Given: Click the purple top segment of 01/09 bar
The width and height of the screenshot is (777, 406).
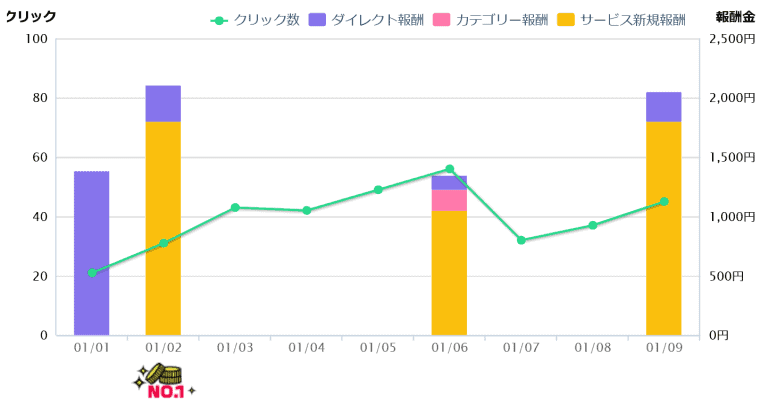Looking at the screenshot, I should pyautogui.click(x=663, y=106).
